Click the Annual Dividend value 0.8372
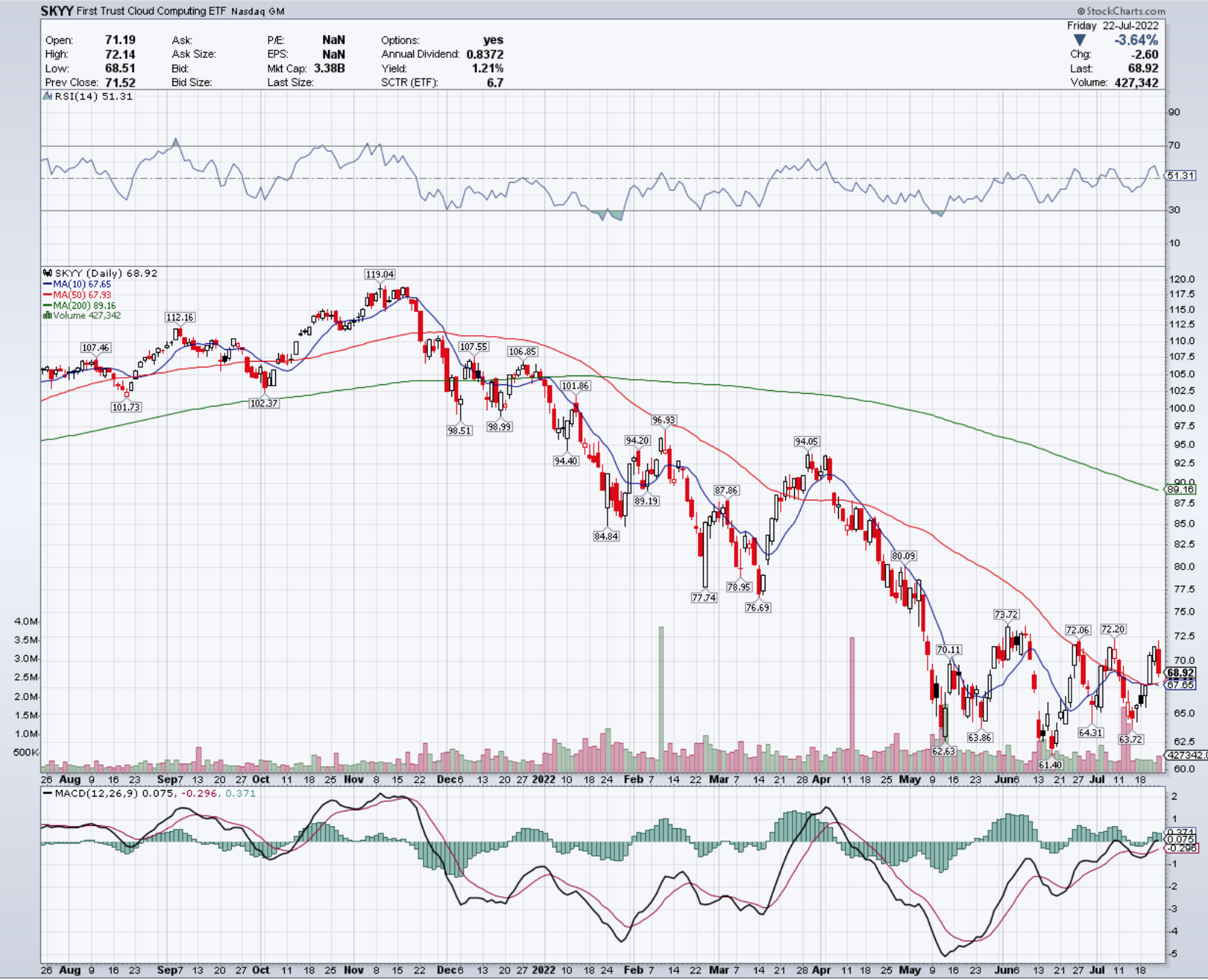 484,54
